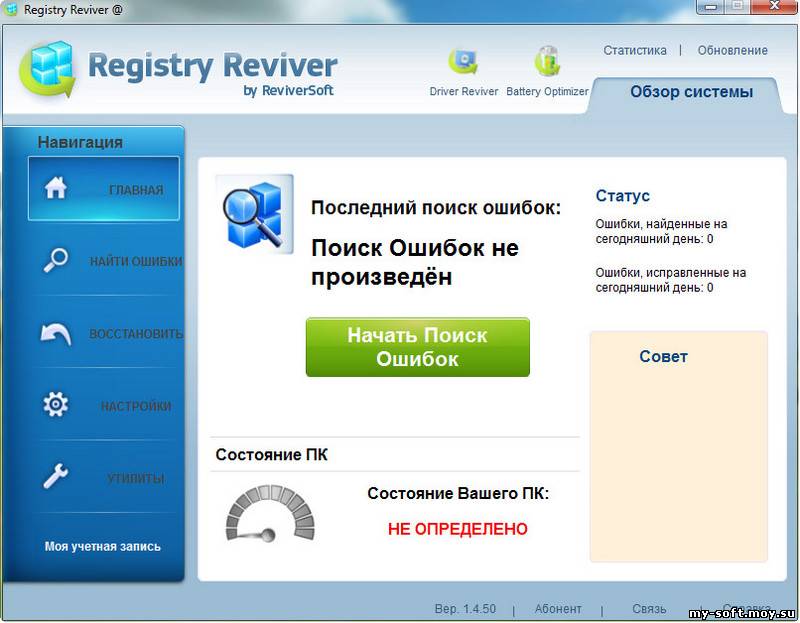Click the undo arrow icon for Восстановить

point(56,333)
